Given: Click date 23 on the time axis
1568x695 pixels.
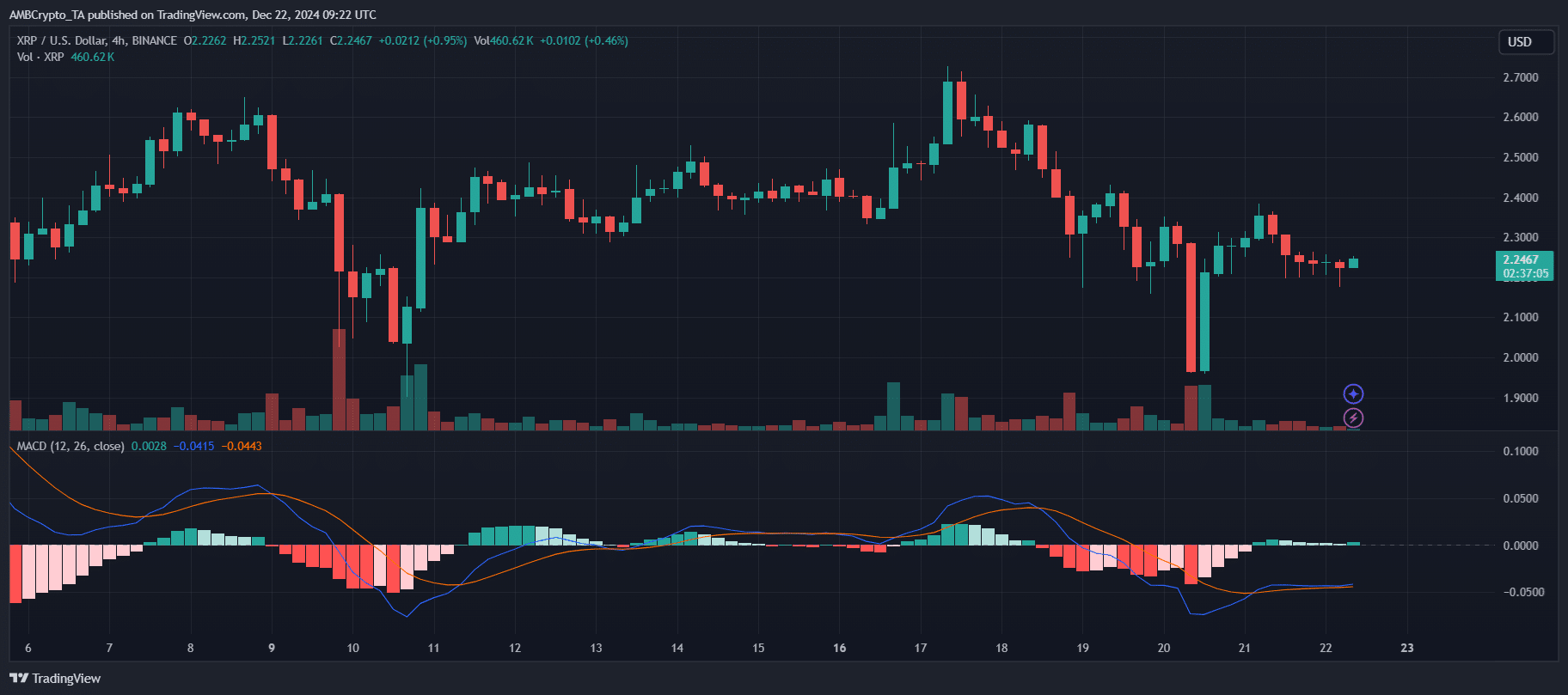Looking at the screenshot, I should tap(1407, 648).
